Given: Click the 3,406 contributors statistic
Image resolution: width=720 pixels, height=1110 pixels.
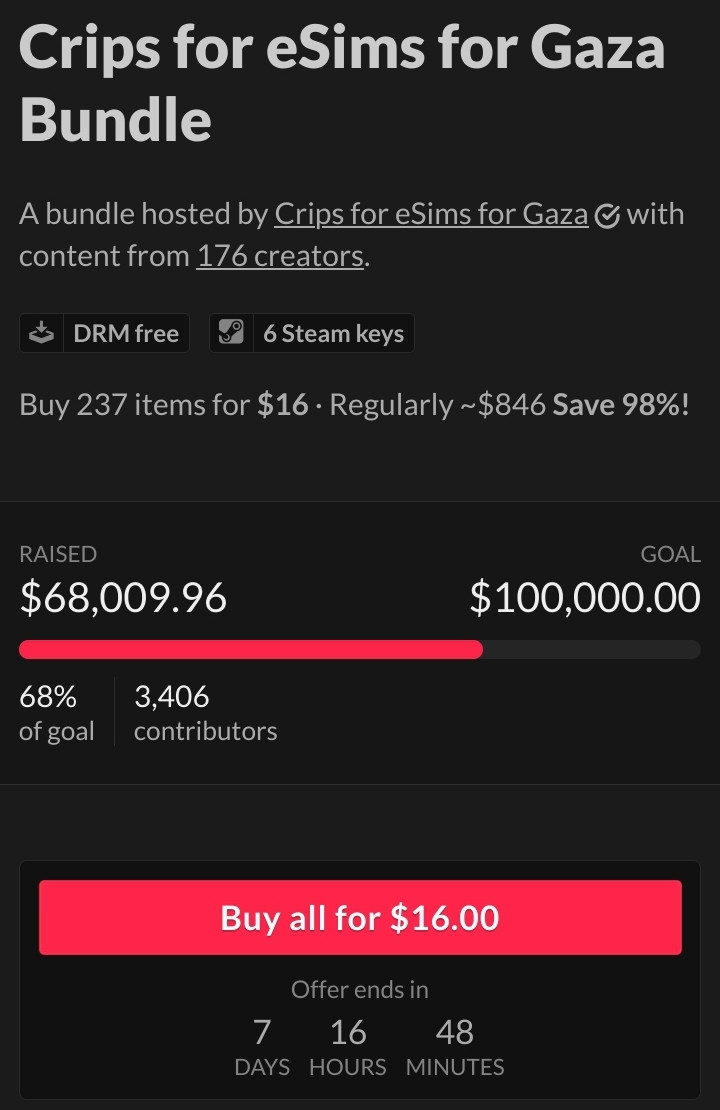Looking at the screenshot, I should coord(205,713).
